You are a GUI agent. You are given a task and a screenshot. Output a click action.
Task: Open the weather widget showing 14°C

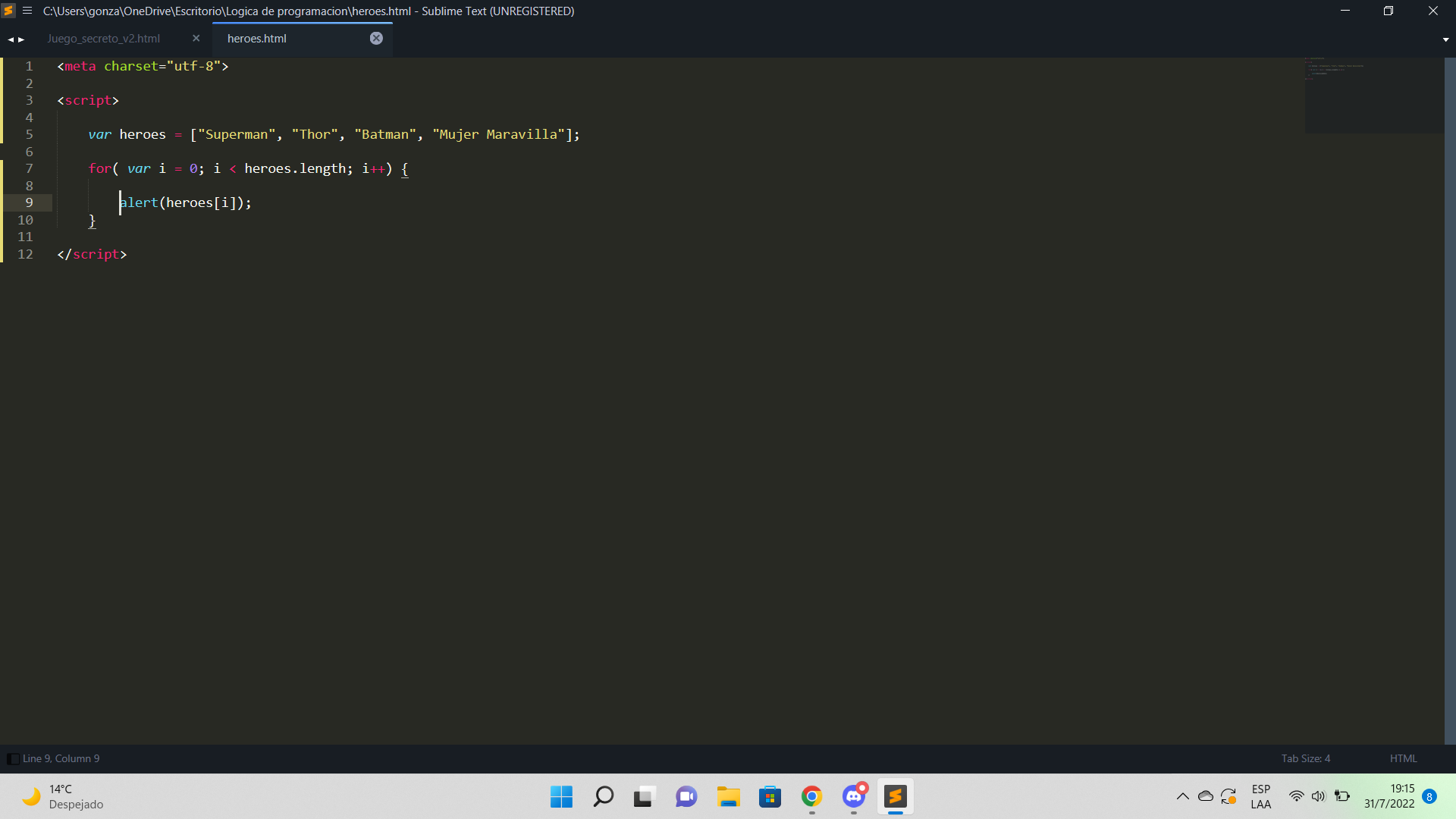pyautogui.click(x=62, y=796)
